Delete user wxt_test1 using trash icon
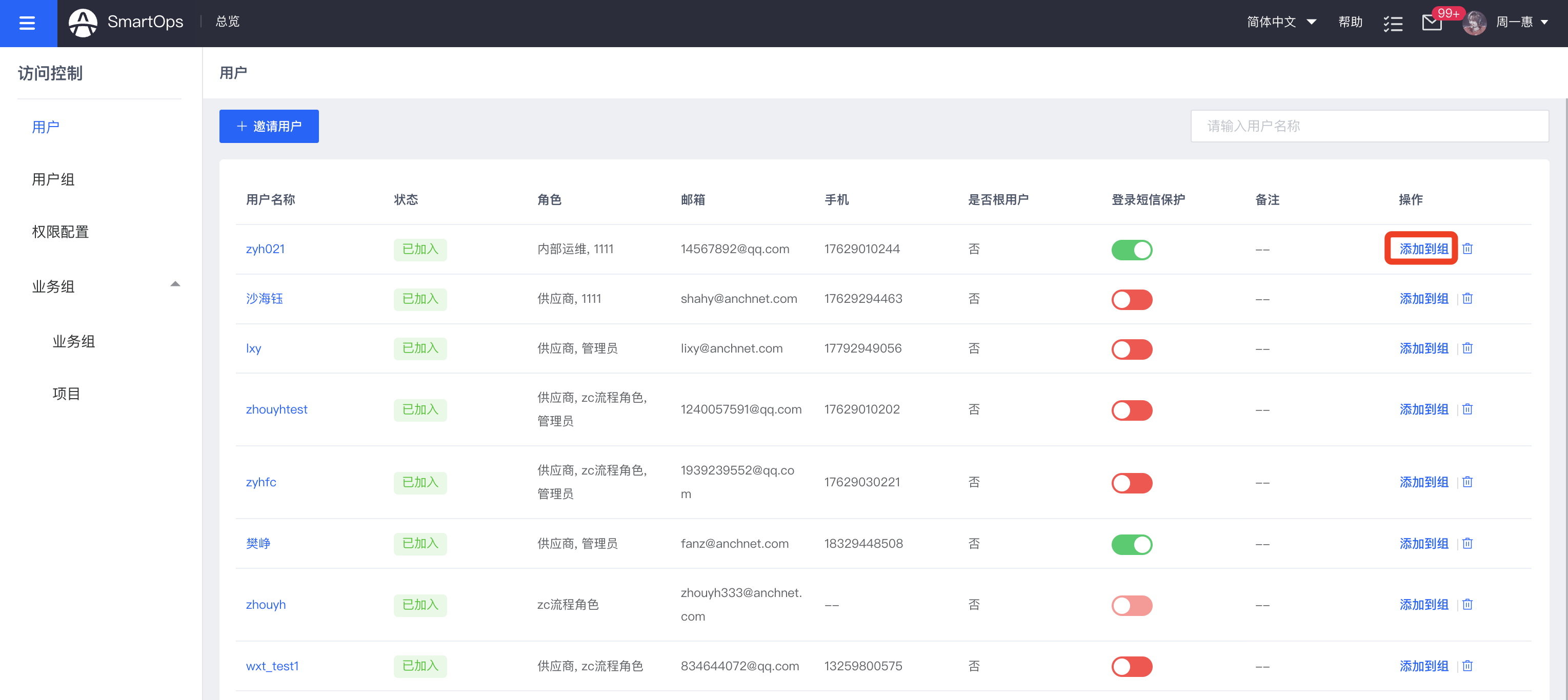The image size is (1568, 700). click(1467, 666)
